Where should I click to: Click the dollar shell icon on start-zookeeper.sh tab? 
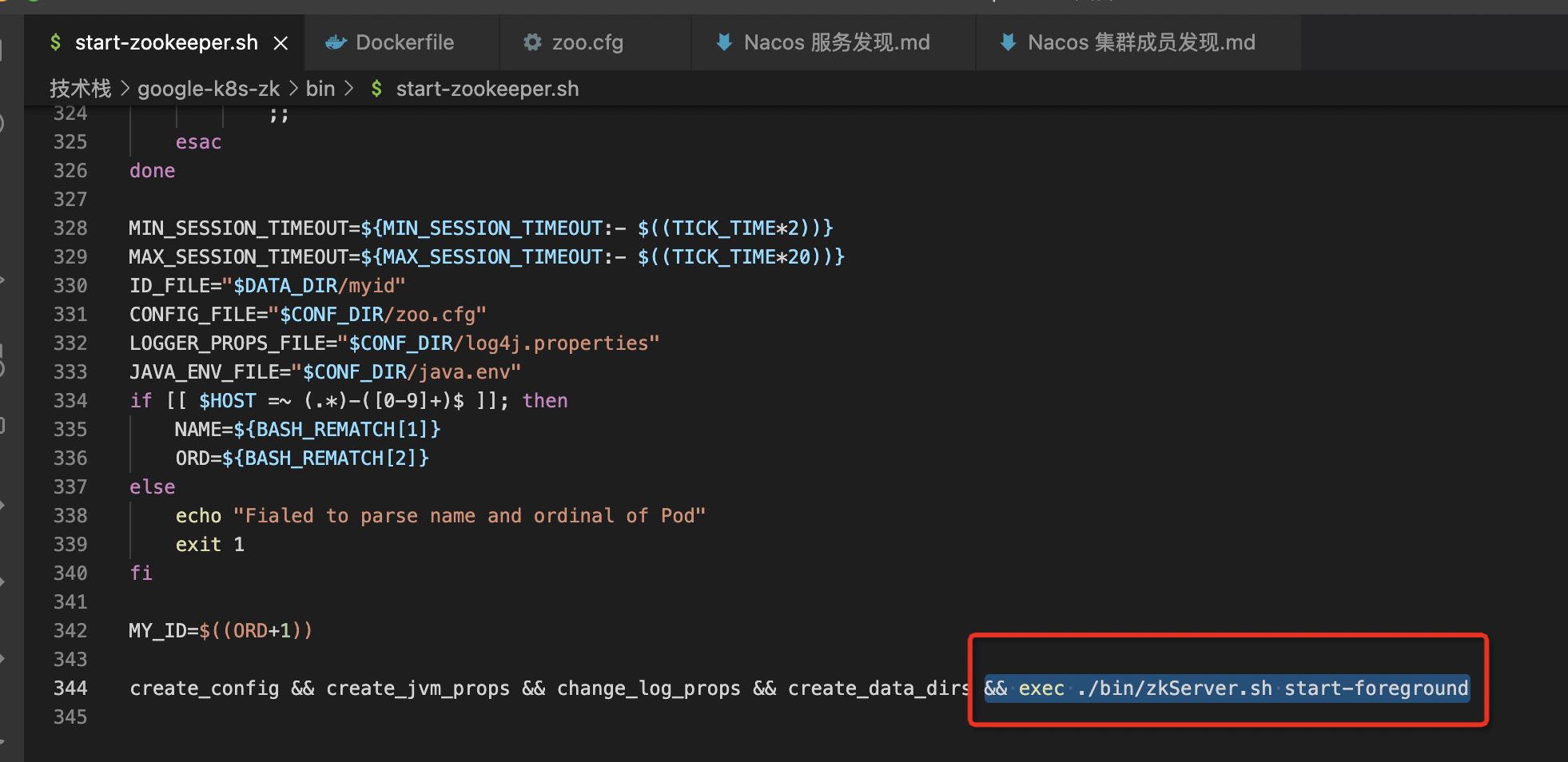55,42
